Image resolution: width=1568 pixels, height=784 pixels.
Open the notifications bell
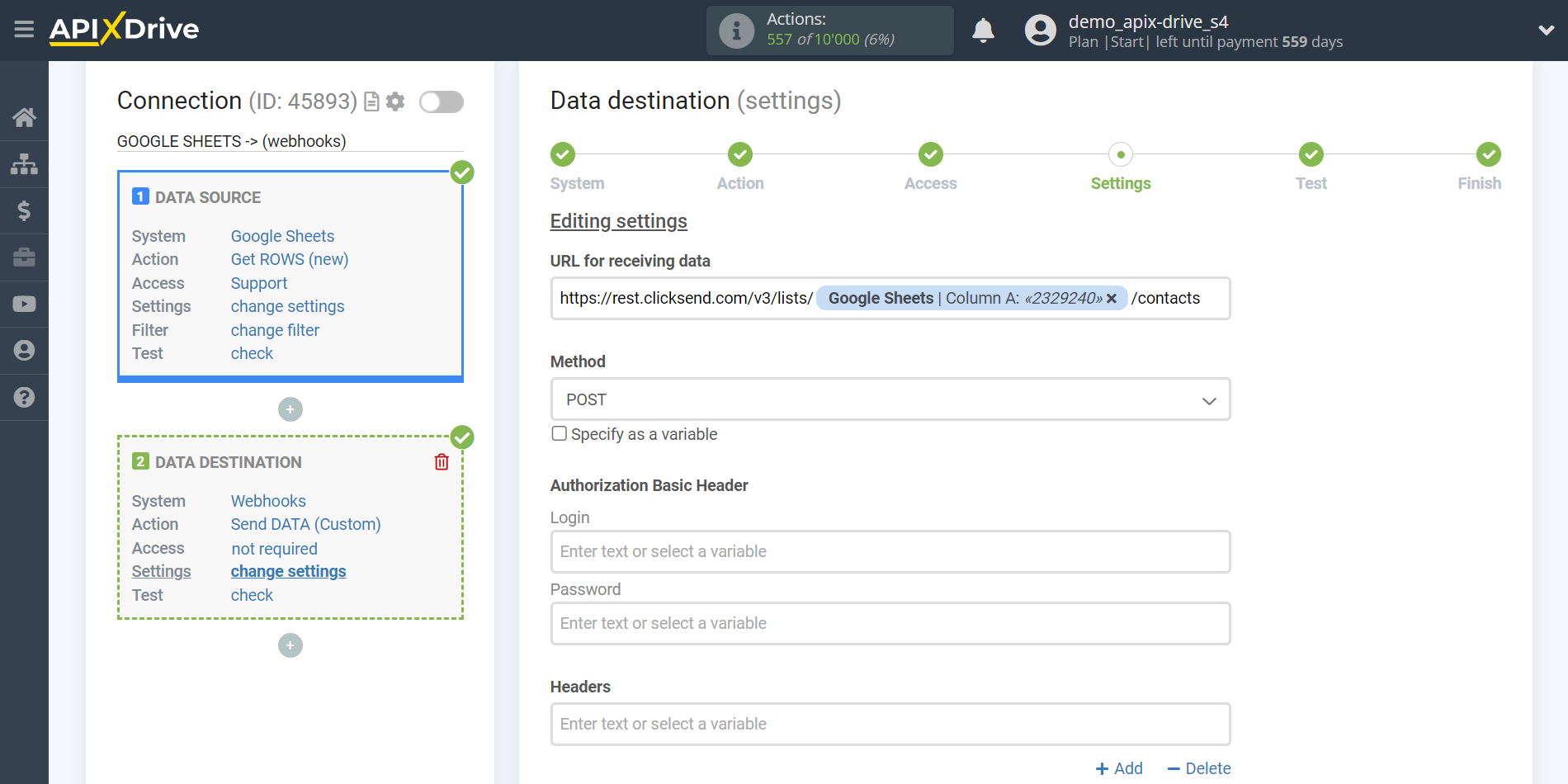click(983, 31)
